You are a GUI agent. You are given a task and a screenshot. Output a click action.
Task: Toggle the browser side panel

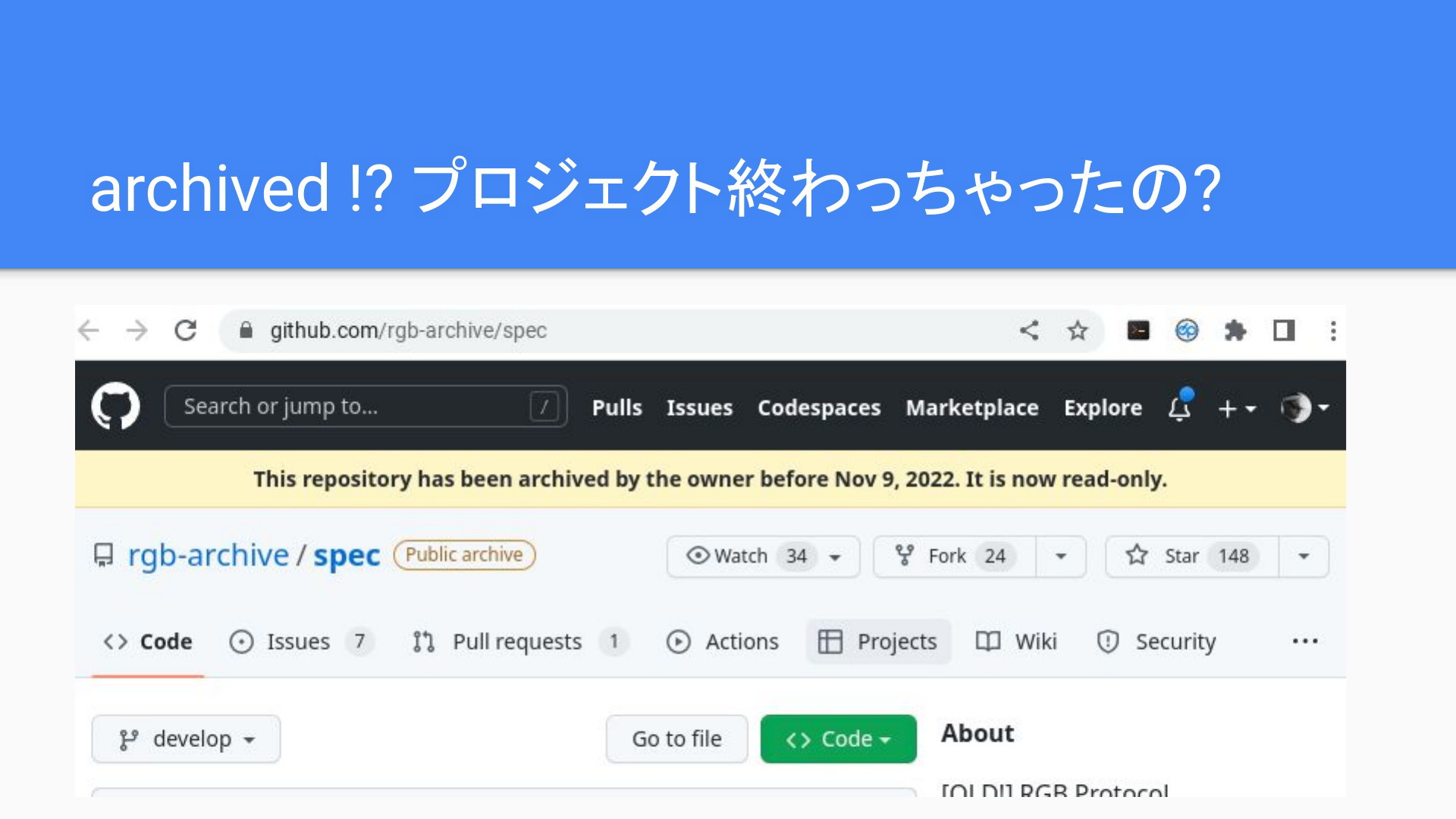coord(1284,331)
